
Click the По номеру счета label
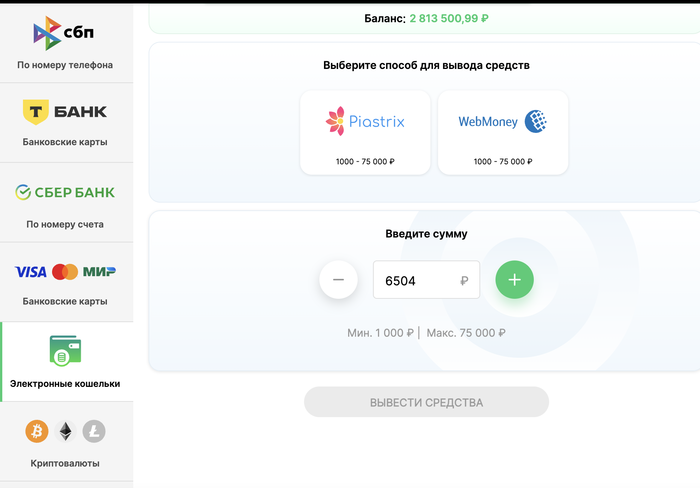point(65,225)
